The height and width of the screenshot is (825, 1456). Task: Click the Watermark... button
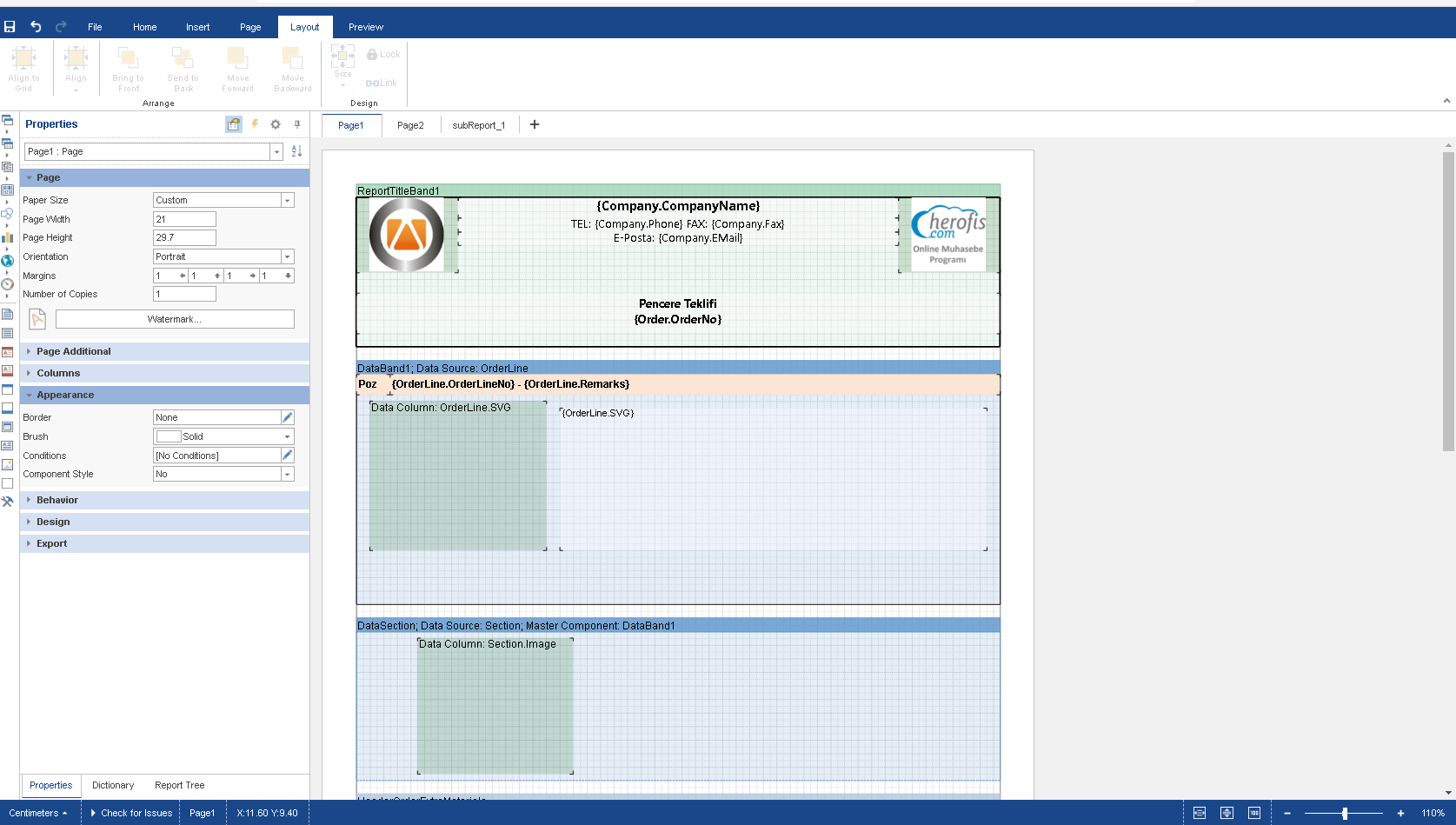click(175, 319)
